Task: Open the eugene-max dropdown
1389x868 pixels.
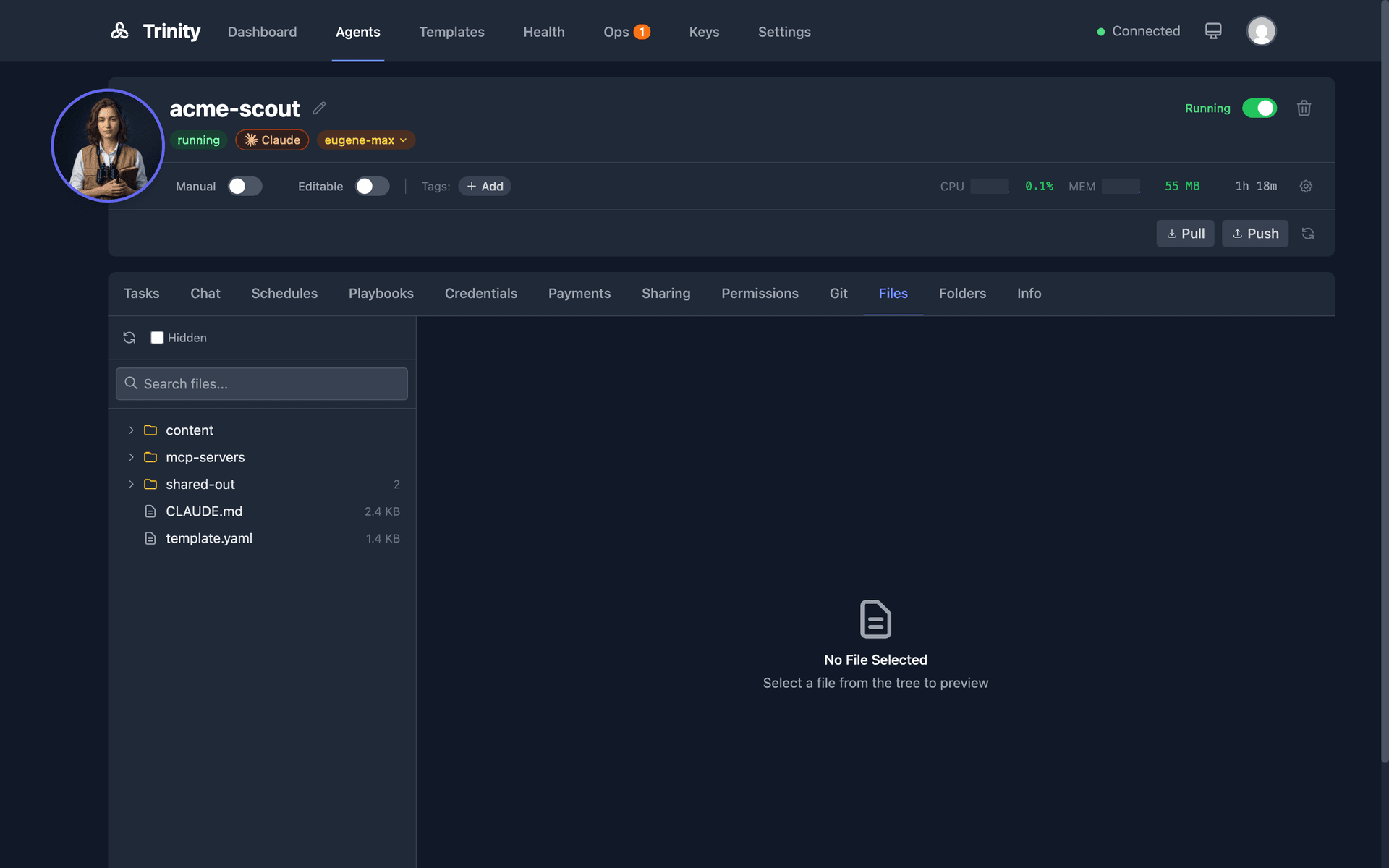Action: [365, 140]
